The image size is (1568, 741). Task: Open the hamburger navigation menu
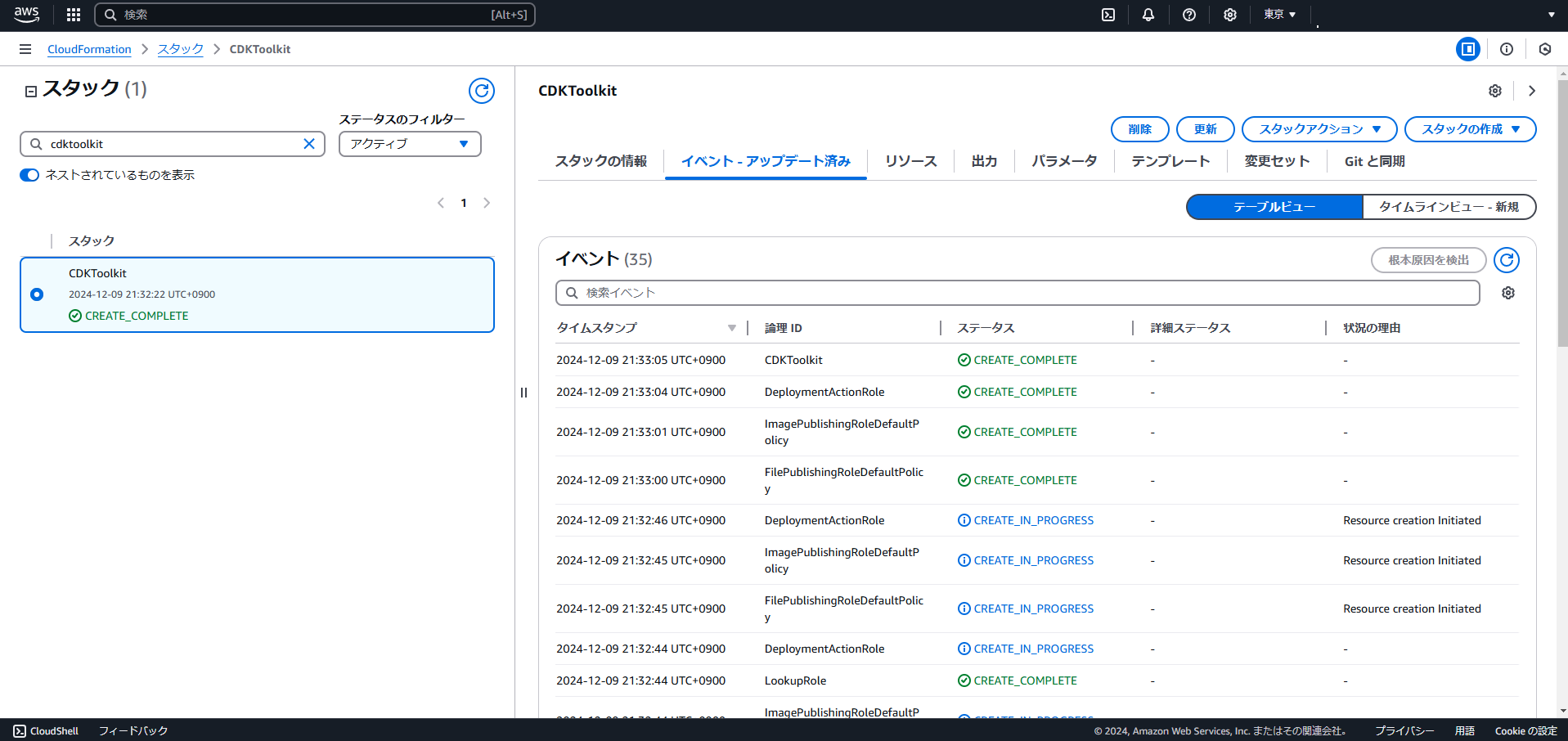[x=25, y=49]
